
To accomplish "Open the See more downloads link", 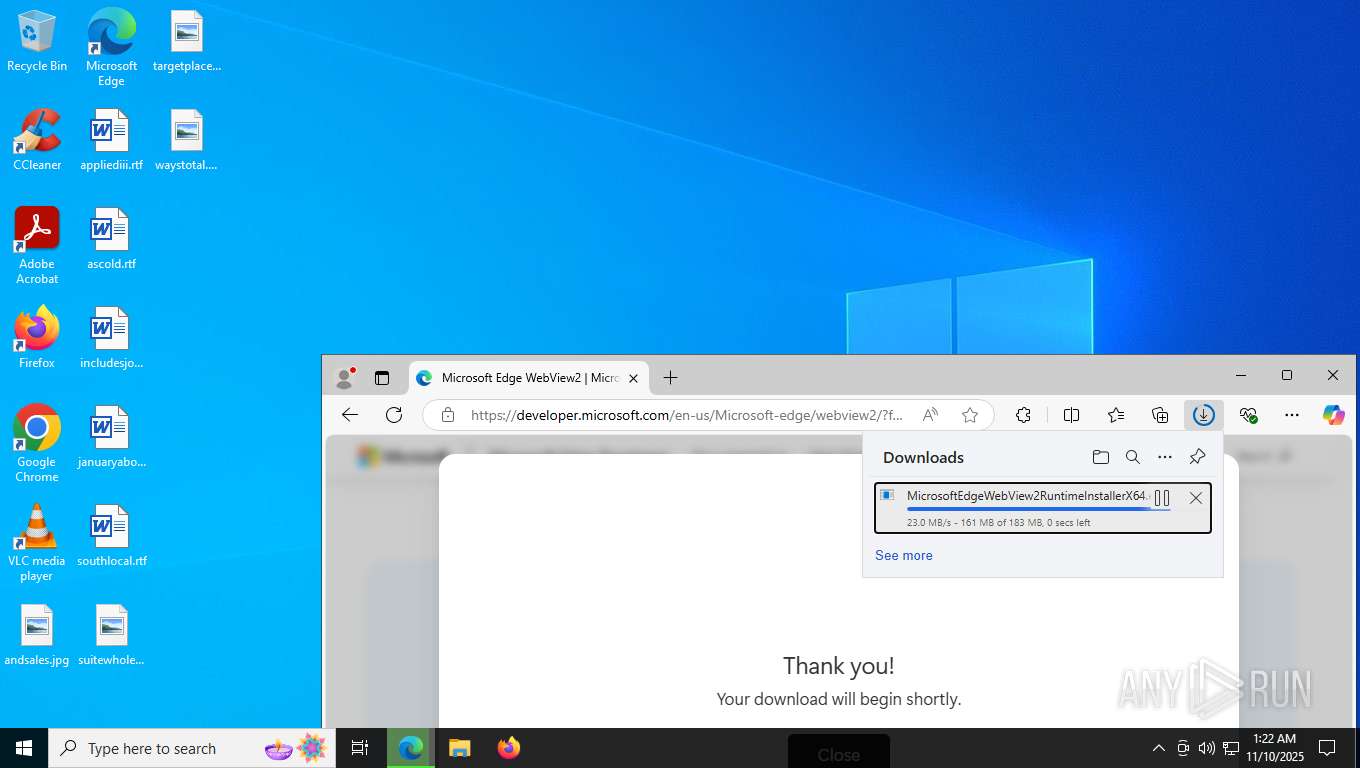I will point(903,555).
